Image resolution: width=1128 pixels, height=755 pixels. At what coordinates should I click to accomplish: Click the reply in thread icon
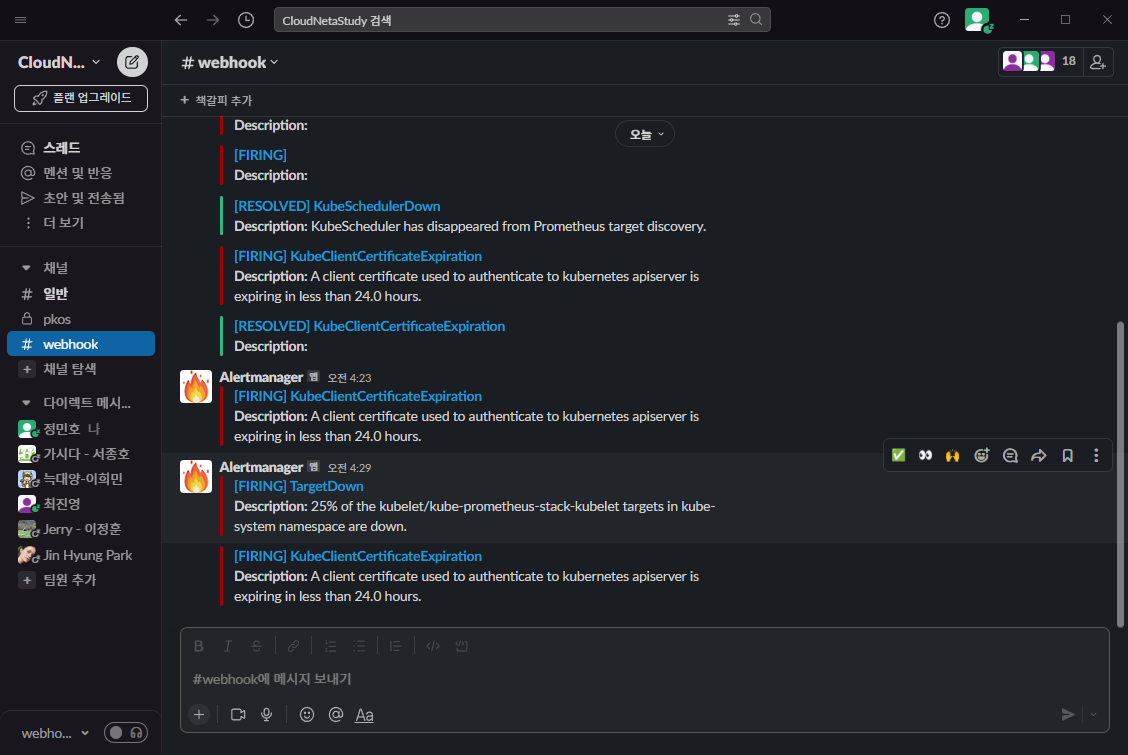pyautogui.click(x=1010, y=456)
